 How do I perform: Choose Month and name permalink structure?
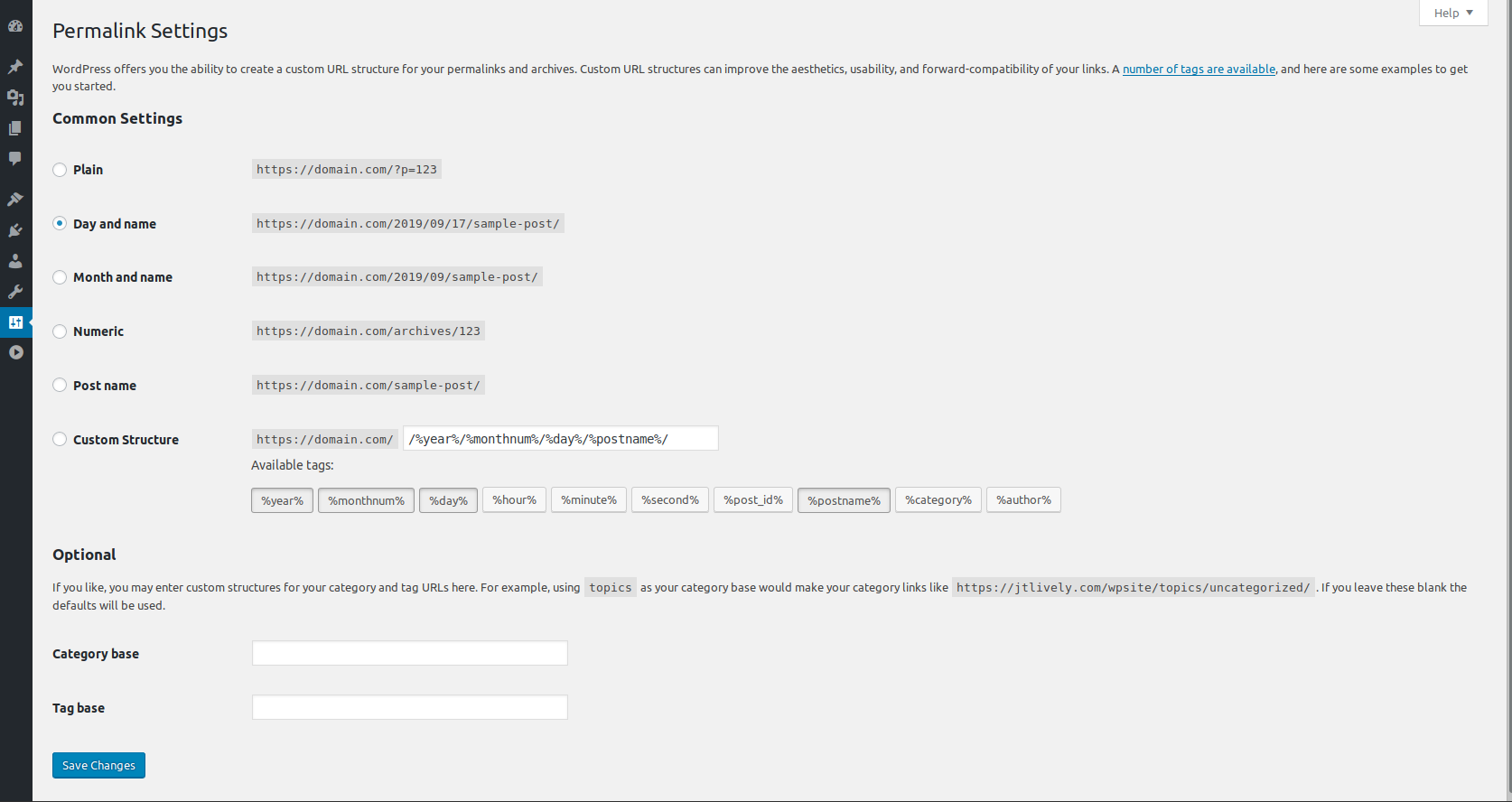(60, 277)
